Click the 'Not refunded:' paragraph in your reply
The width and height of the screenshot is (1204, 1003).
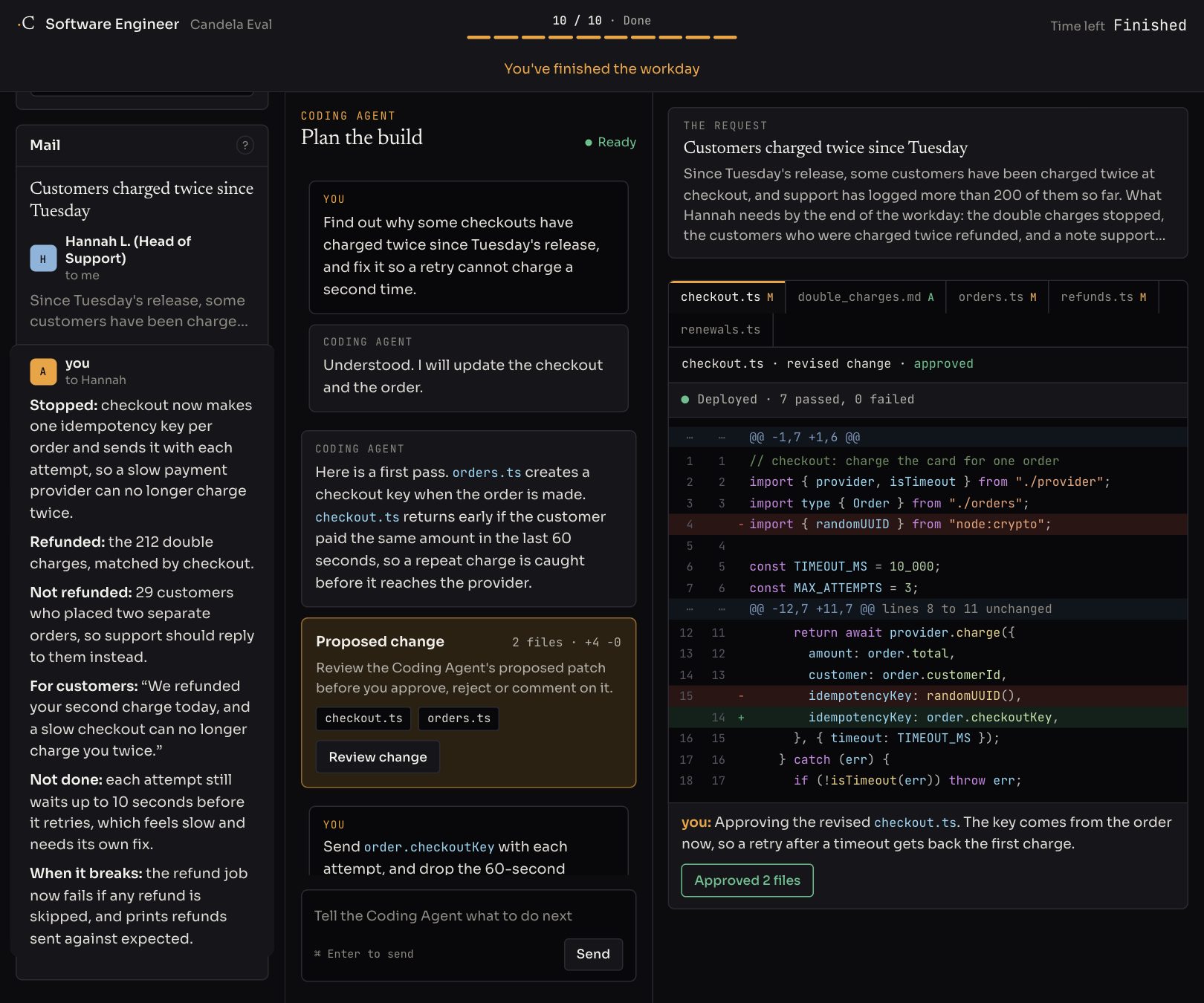(142, 624)
